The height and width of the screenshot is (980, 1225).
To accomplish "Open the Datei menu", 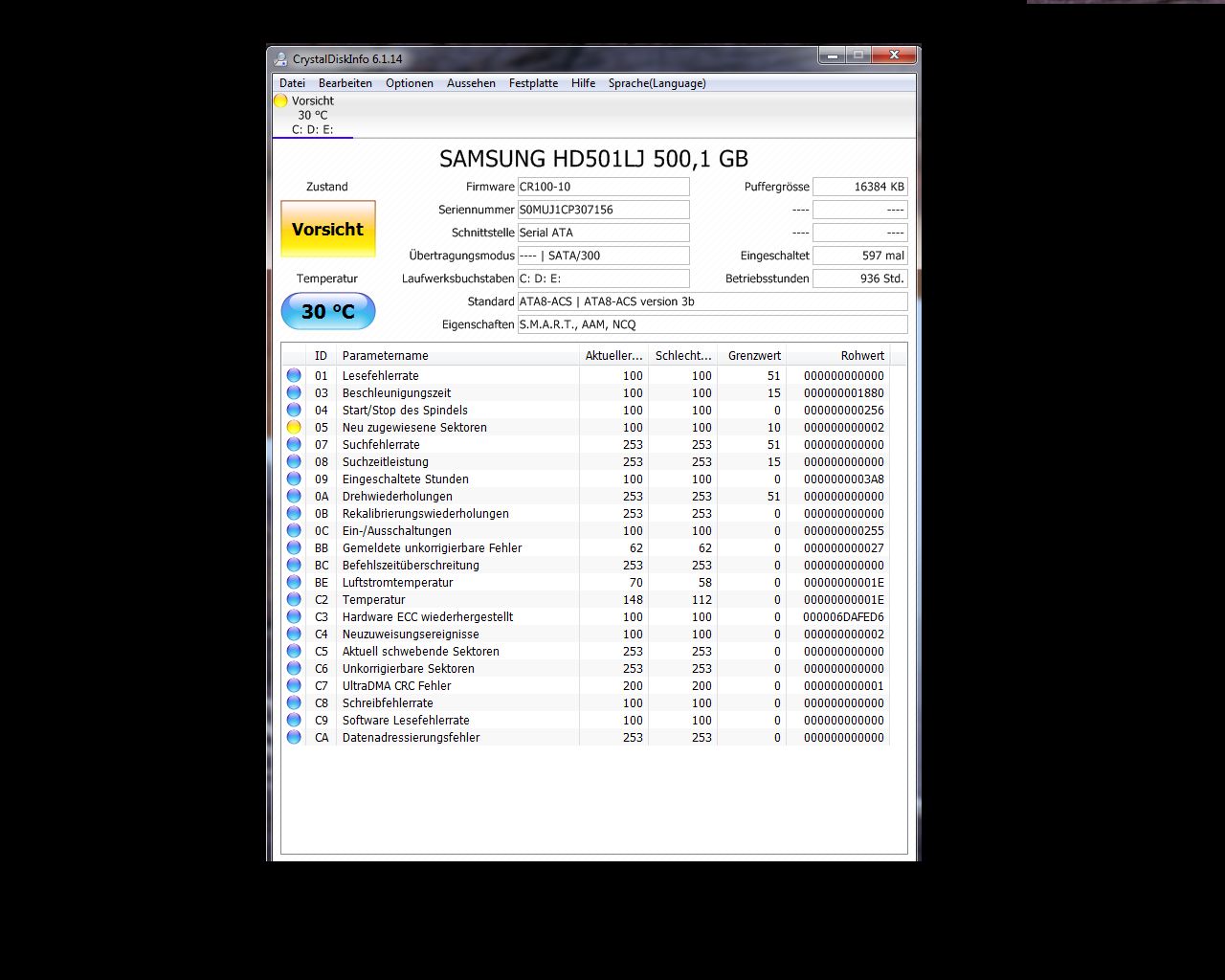I will tap(292, 83).
